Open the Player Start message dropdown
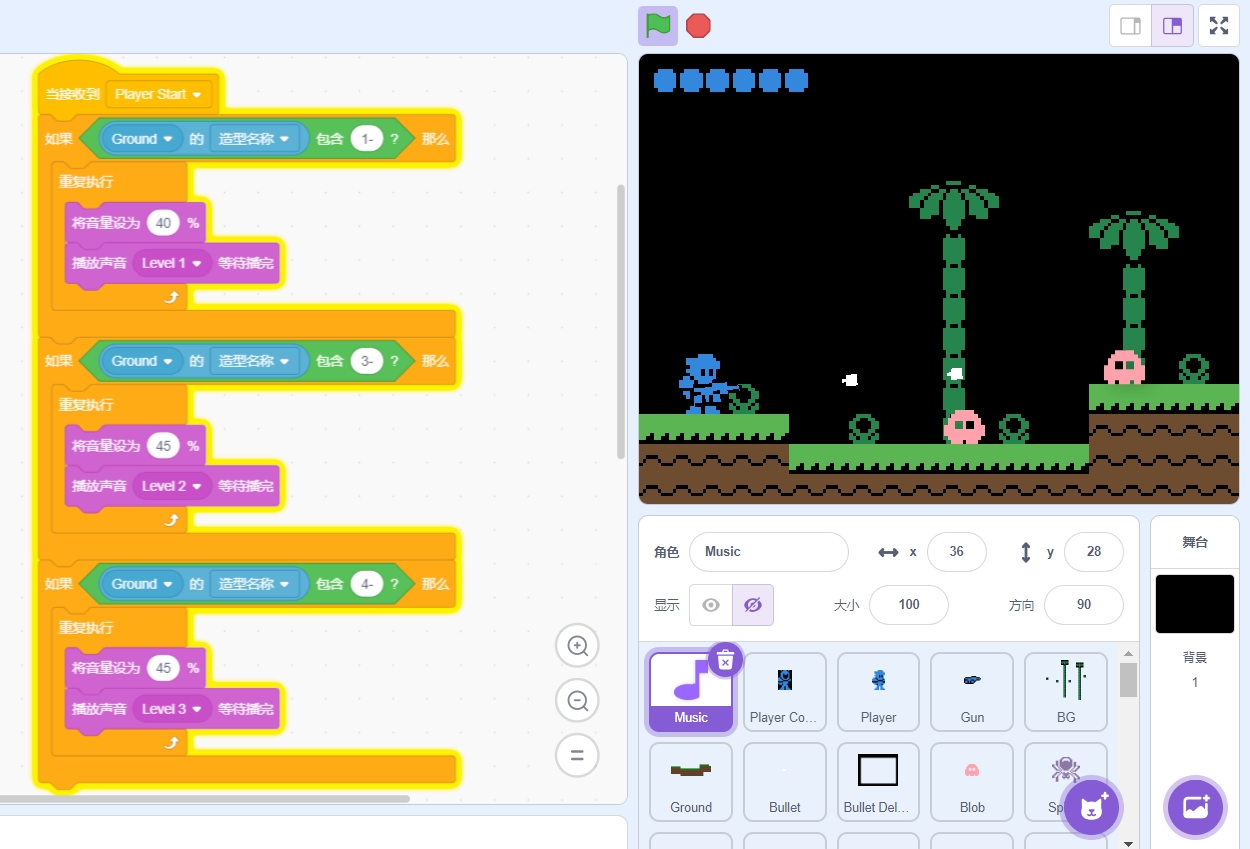 159,94
